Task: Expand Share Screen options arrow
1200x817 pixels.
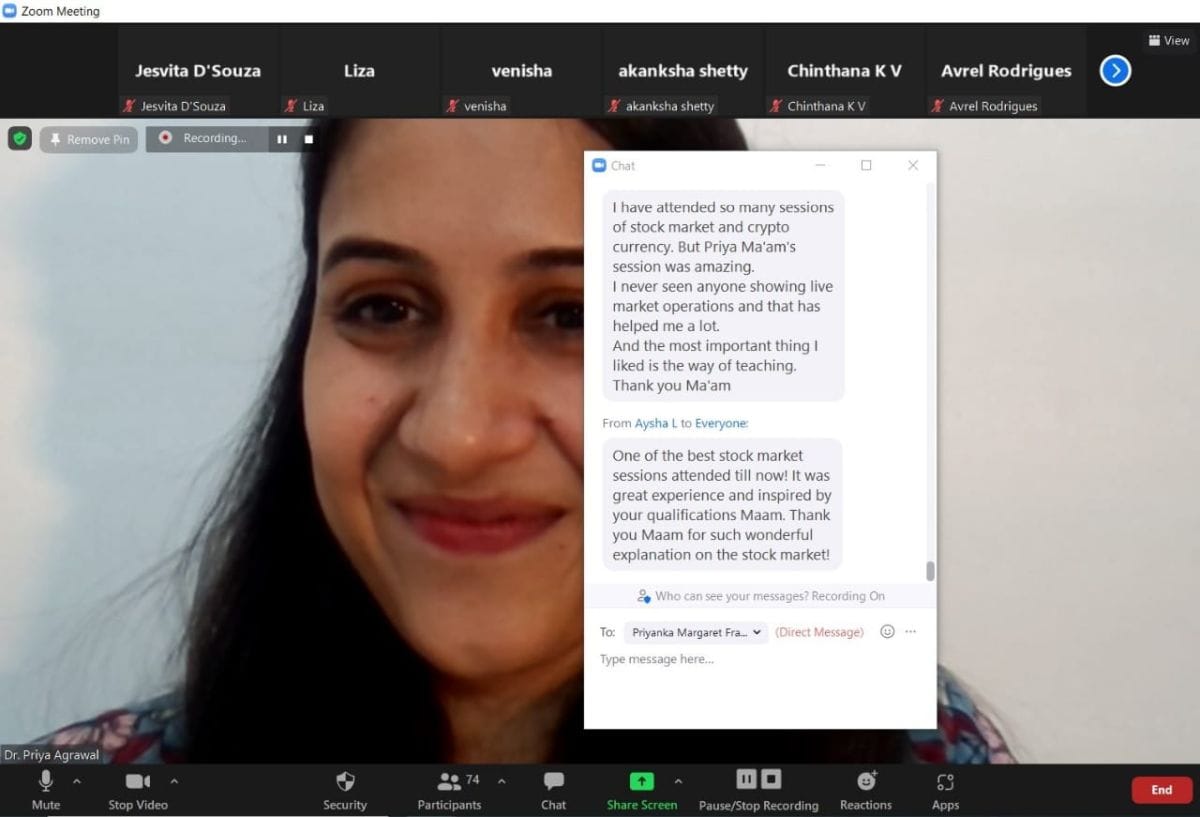Action: click(x=678, y=781)
